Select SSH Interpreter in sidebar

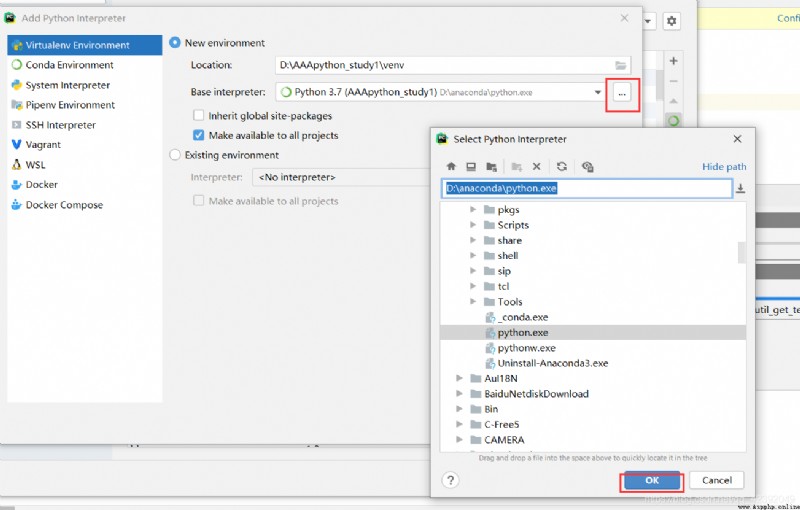[85, 125]
